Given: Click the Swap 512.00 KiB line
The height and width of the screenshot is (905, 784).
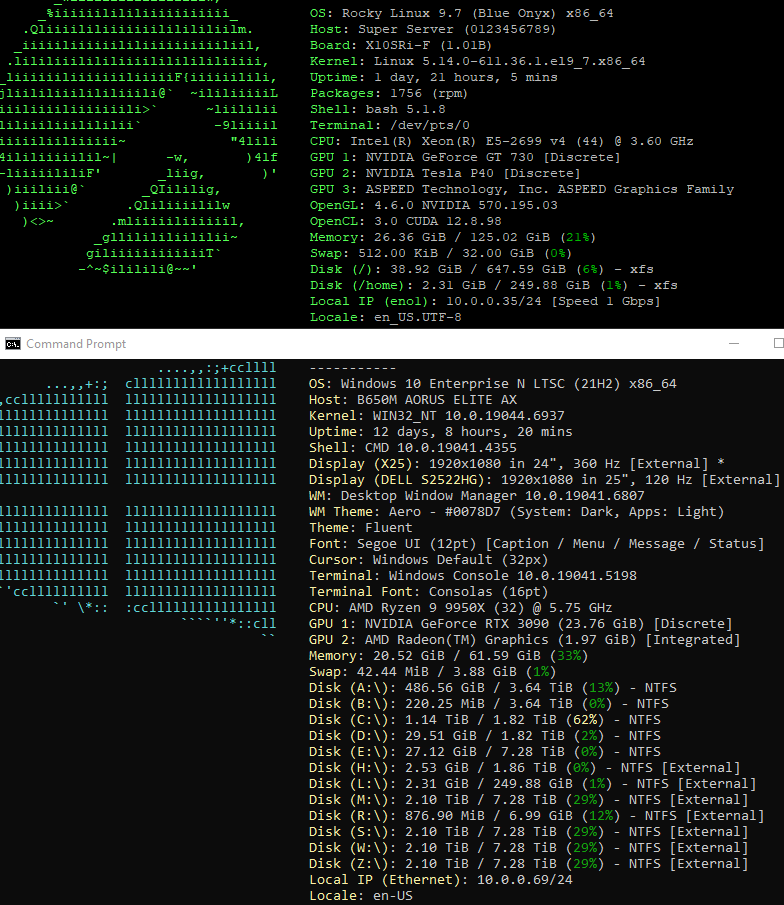Looking at the screenshot, I should point(440,253).
